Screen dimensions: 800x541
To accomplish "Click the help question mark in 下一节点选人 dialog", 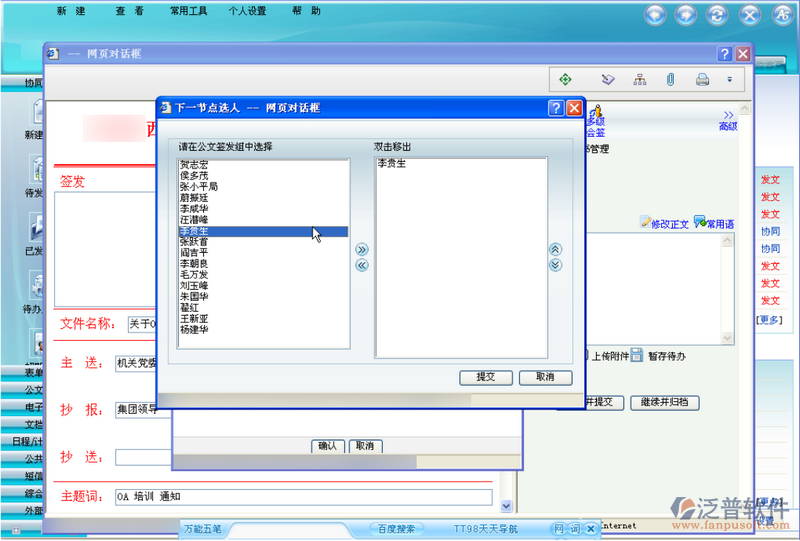I will coord(556,108).
